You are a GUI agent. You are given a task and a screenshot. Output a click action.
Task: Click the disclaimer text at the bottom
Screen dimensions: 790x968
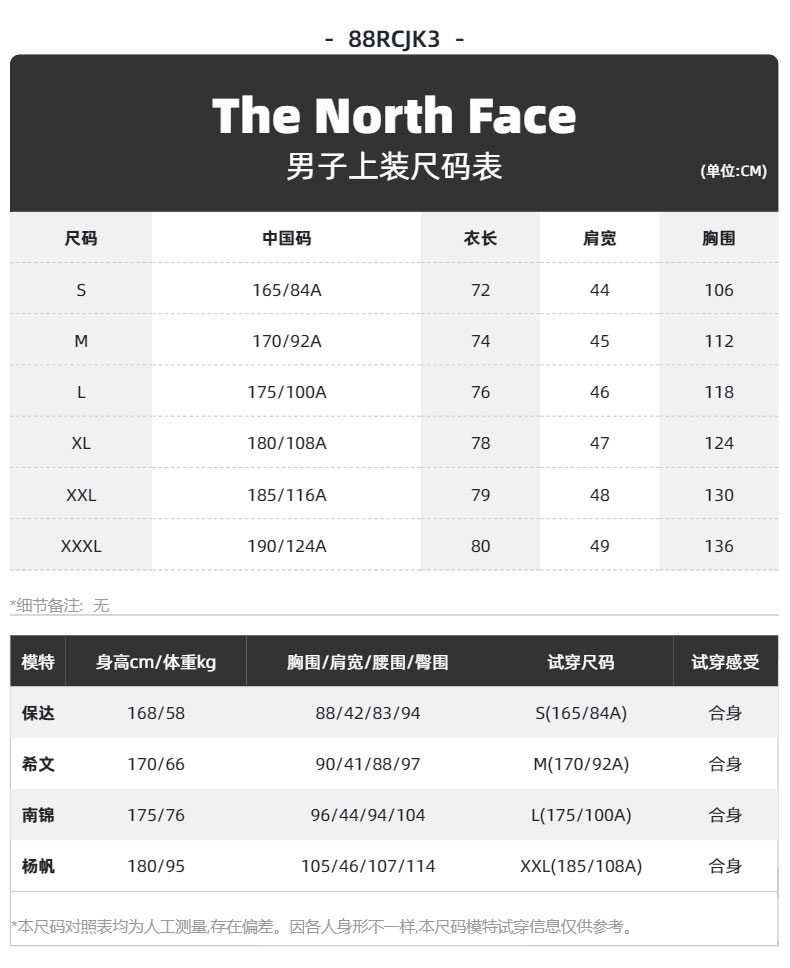(x=321, y=927)
